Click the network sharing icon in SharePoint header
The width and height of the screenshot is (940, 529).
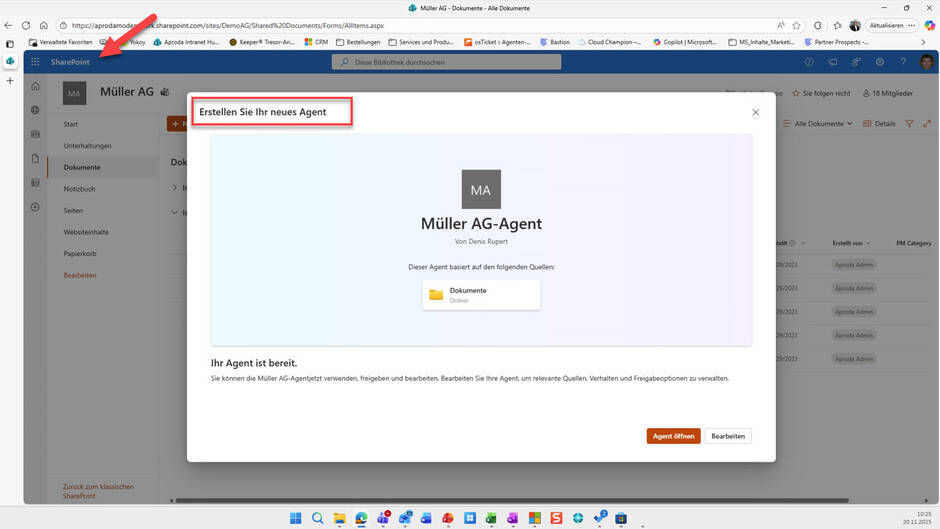[856, 62]
